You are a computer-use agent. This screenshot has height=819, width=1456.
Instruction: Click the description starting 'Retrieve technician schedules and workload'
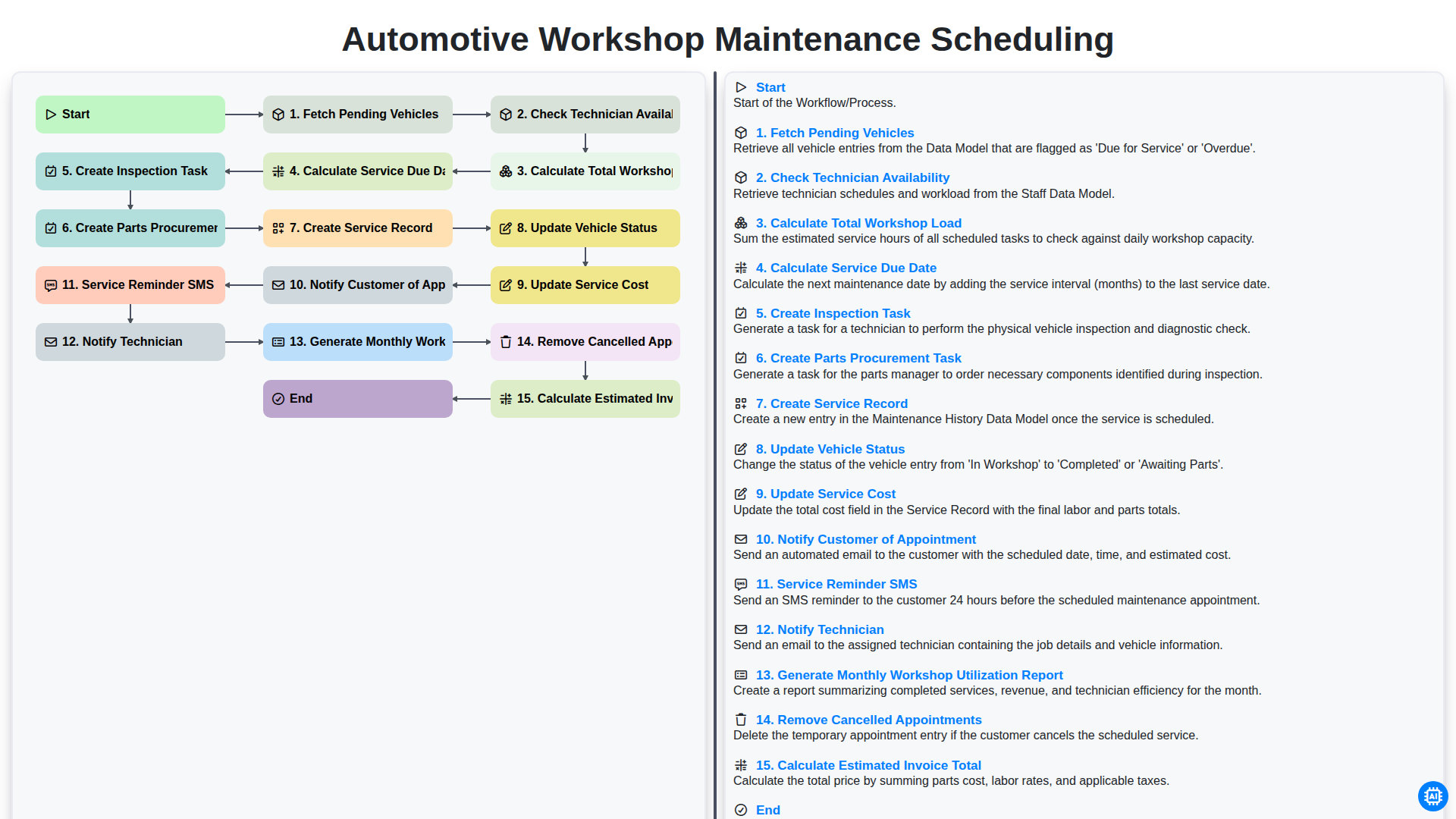click(x=924, y=194)
